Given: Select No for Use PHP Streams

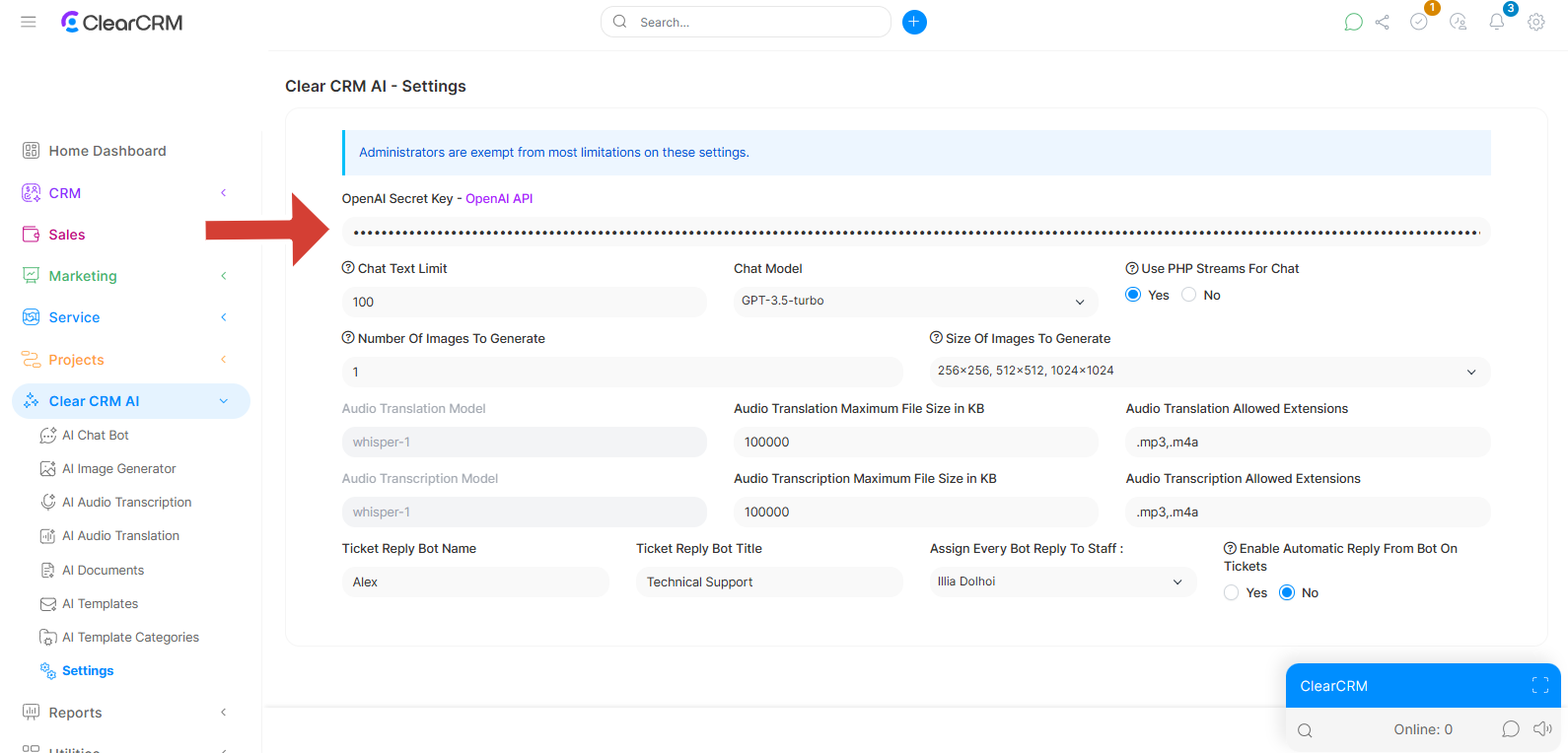Looking at the screenshot, I should pyautogui.click(x=1188, y=295).
